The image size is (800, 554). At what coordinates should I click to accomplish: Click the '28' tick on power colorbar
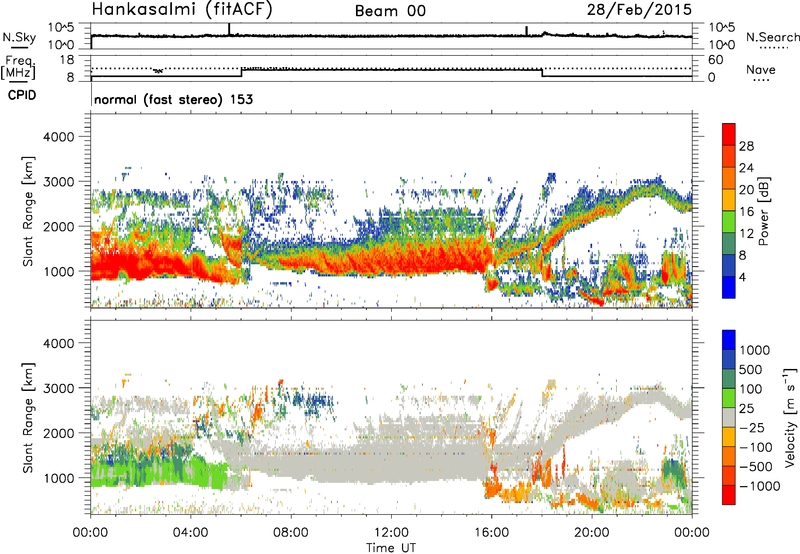point(746,146)
